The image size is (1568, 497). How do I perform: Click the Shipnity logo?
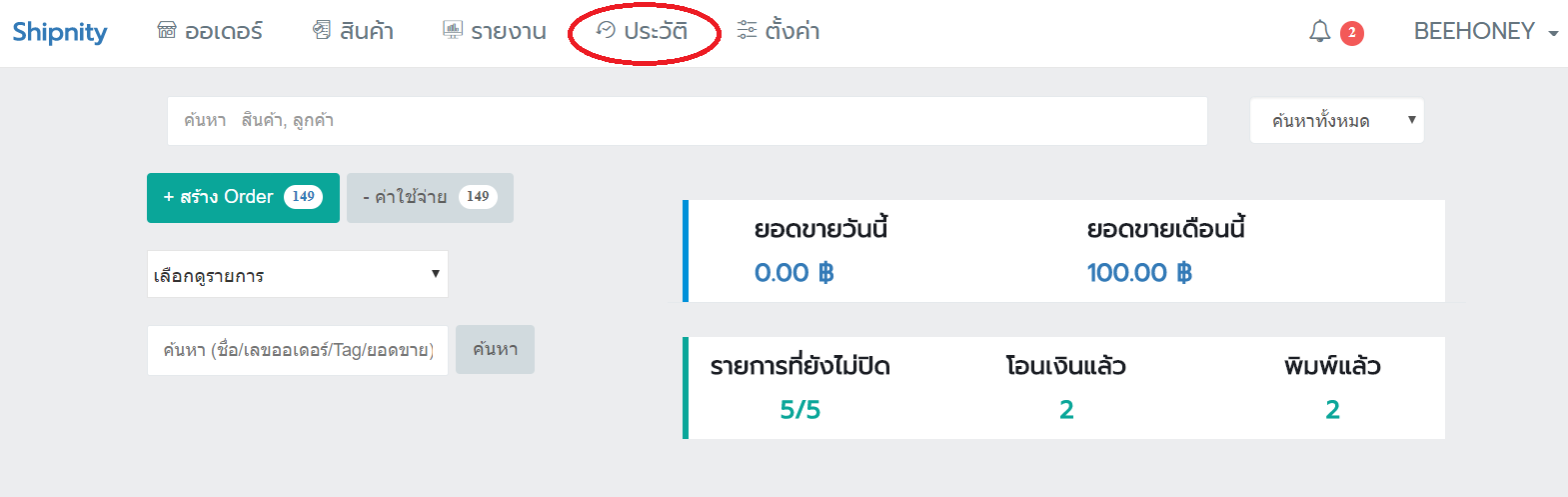tap(60, 32)
